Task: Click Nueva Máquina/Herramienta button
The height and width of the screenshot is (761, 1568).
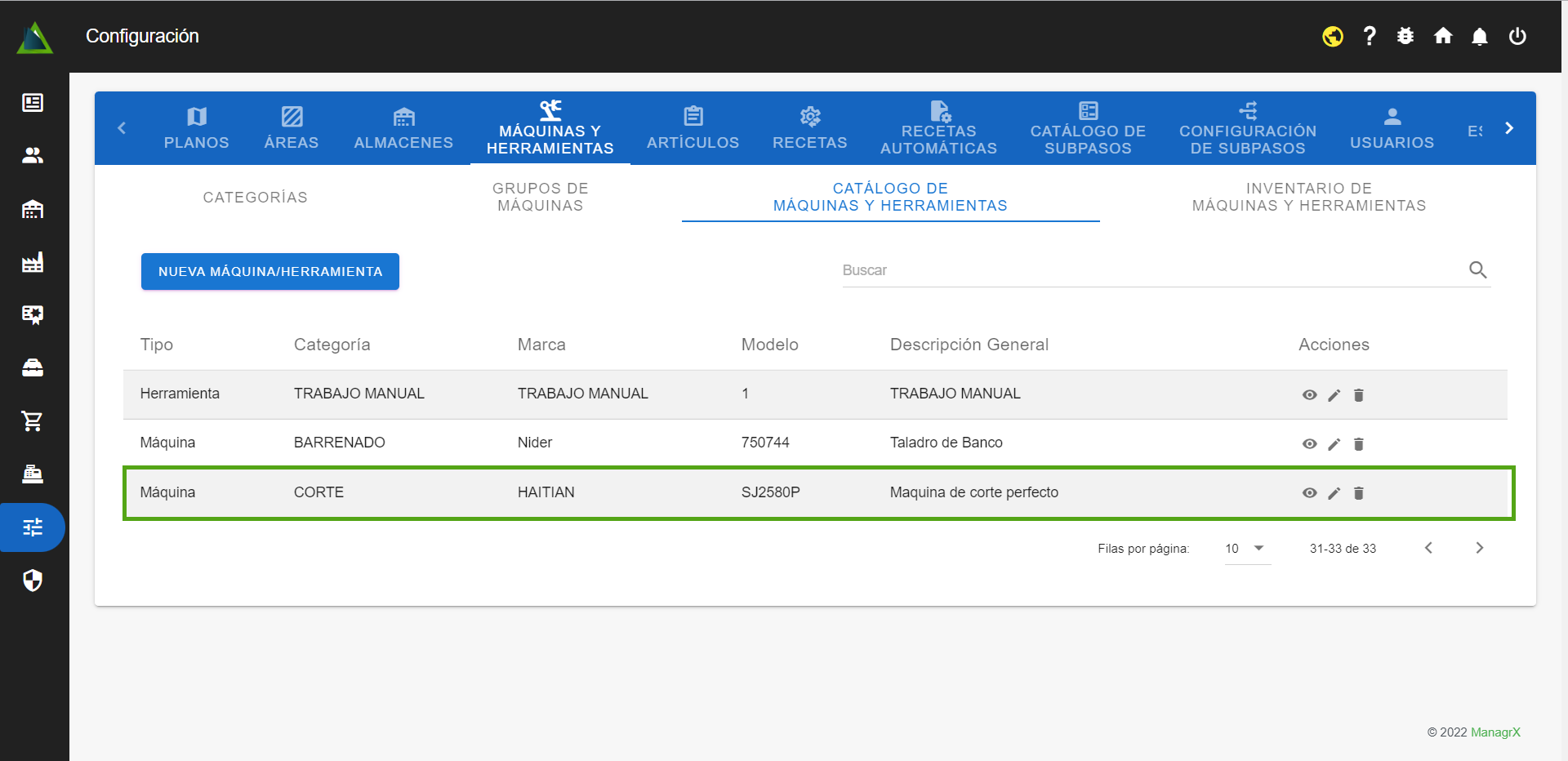Action: [x=270, y=271]
